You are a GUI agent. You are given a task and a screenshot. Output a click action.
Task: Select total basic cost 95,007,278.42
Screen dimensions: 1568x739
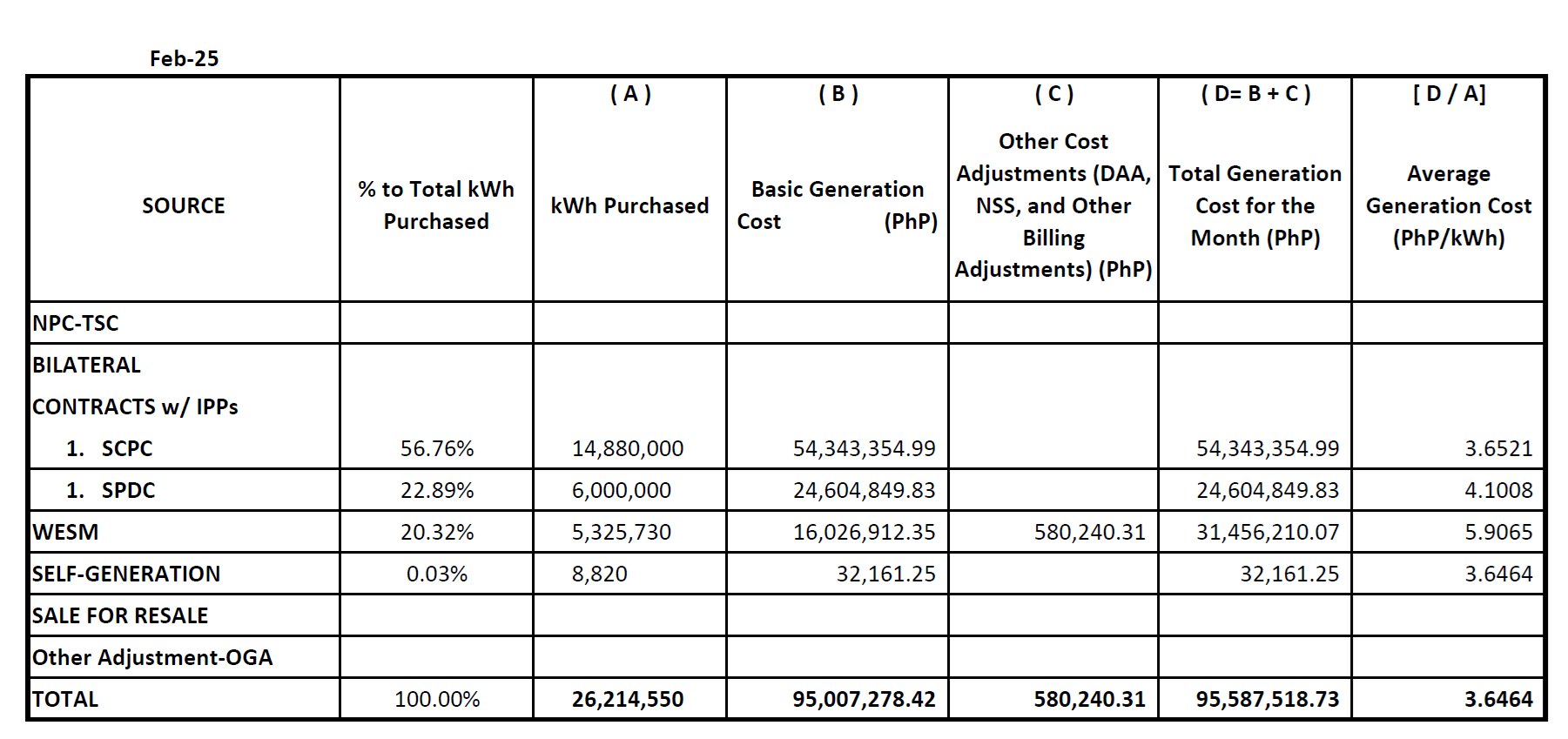(864, 699)
